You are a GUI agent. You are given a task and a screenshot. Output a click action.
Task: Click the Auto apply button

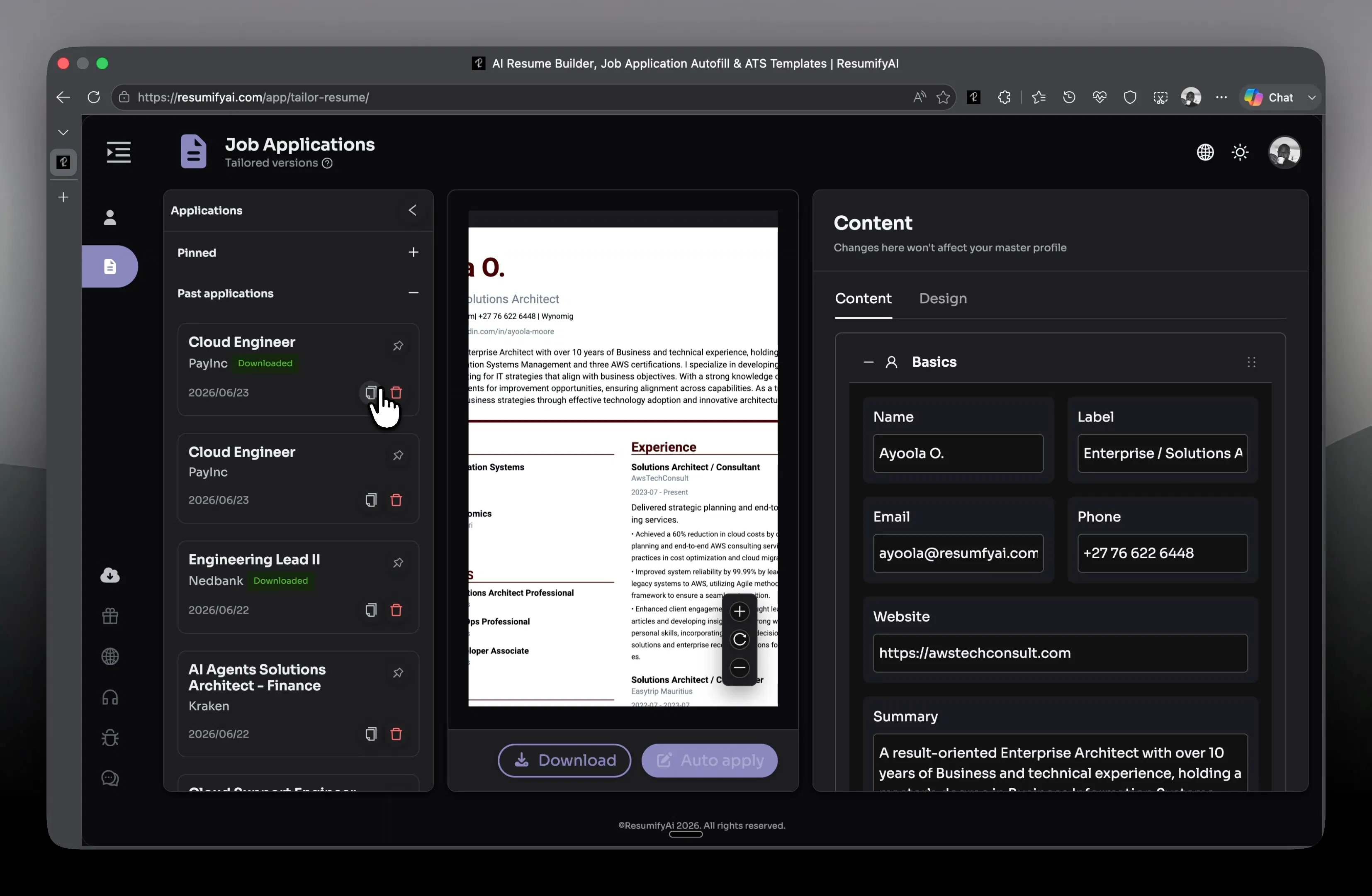(709, 760)
